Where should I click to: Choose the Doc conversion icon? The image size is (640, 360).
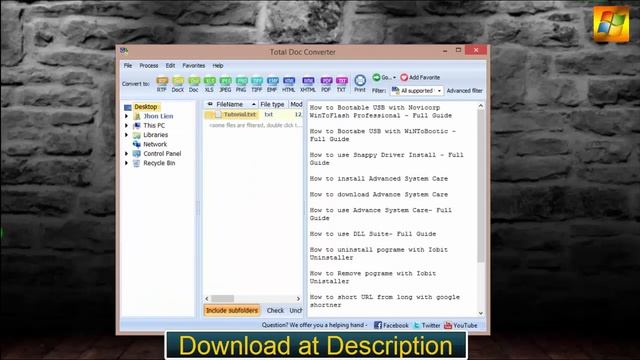(193, 84)
